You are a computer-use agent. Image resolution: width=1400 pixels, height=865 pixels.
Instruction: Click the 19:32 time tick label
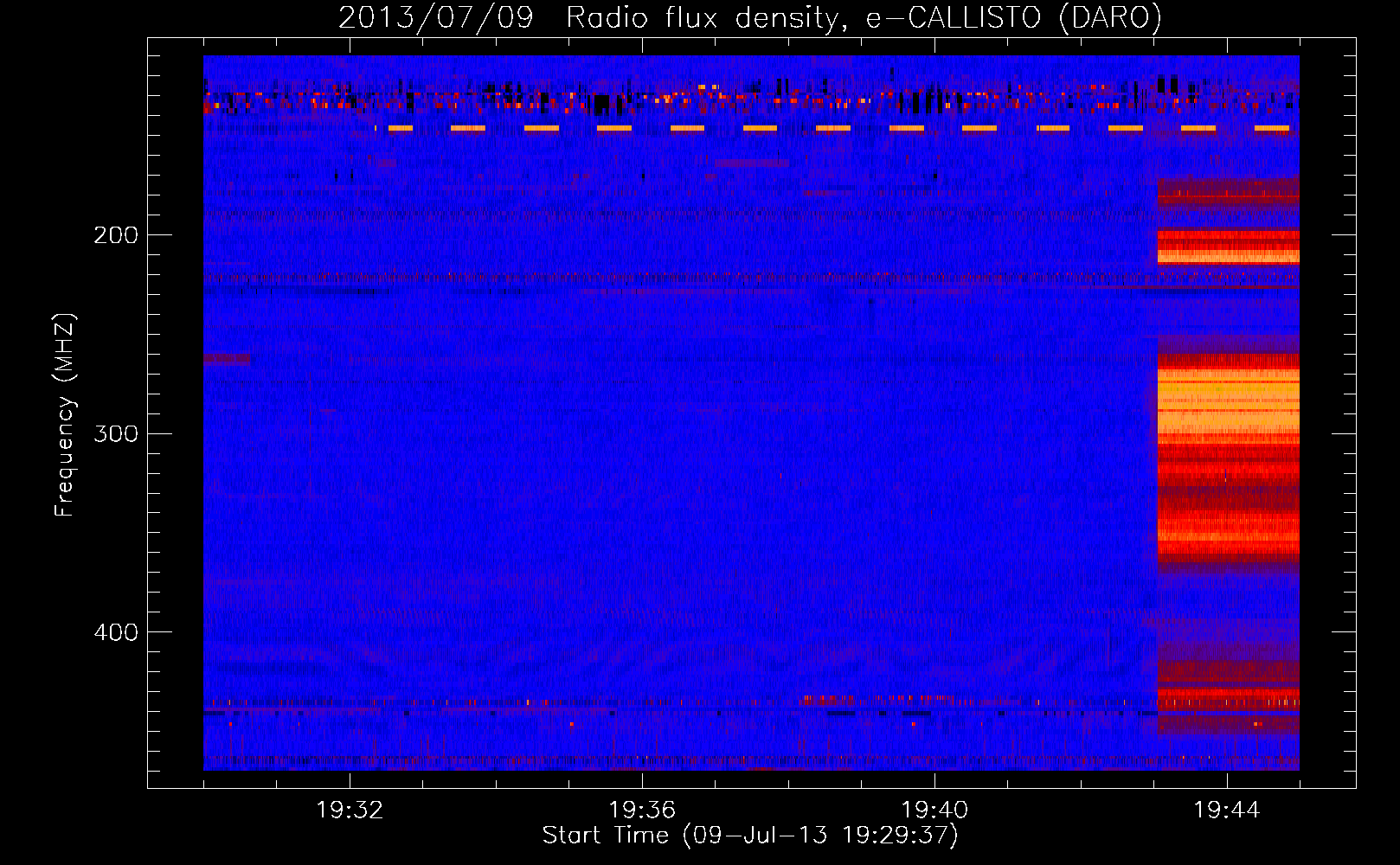(350, 811)
